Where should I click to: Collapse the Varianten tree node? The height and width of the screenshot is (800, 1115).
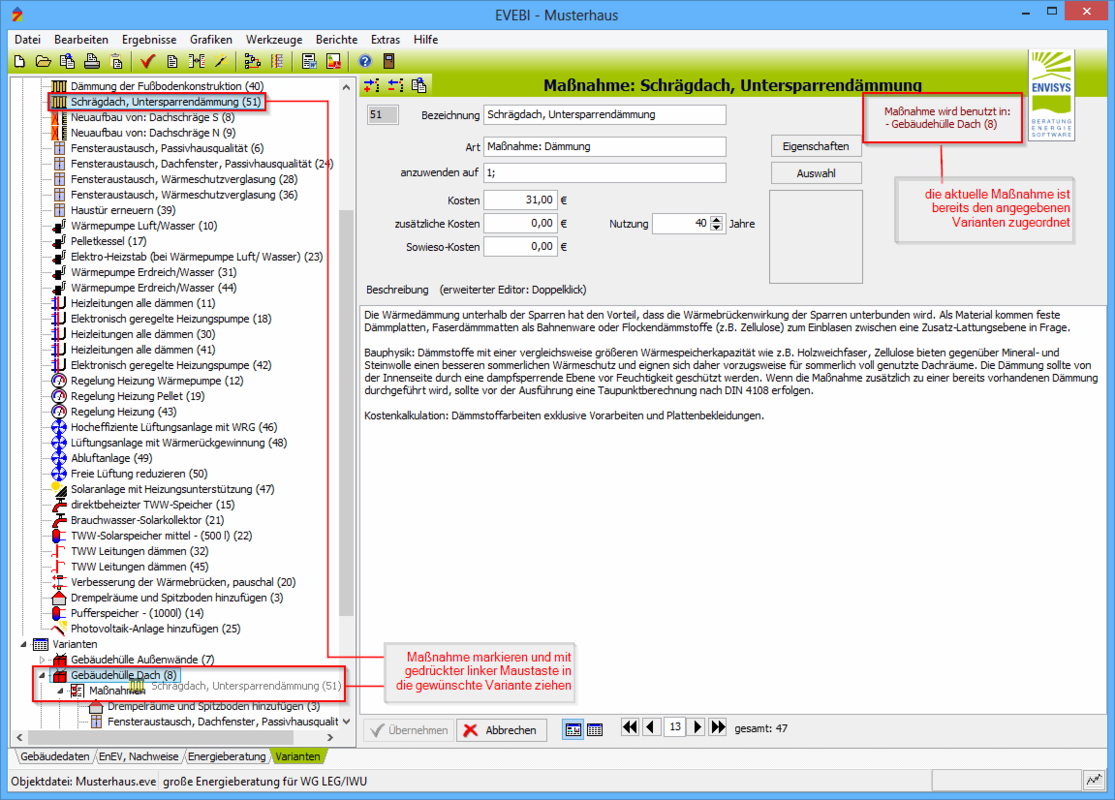pyautogui.click(x=23, y=644)
